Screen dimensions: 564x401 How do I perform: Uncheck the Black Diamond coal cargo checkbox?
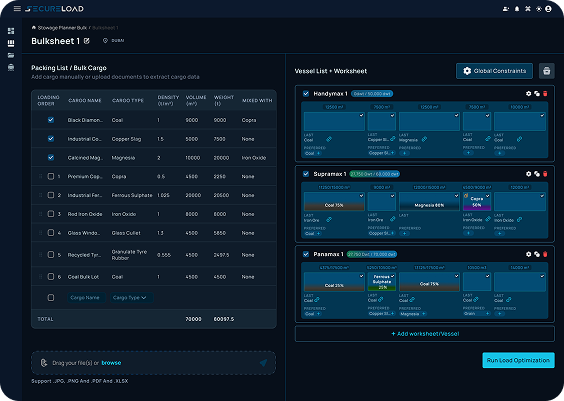[x=51, y=120]
